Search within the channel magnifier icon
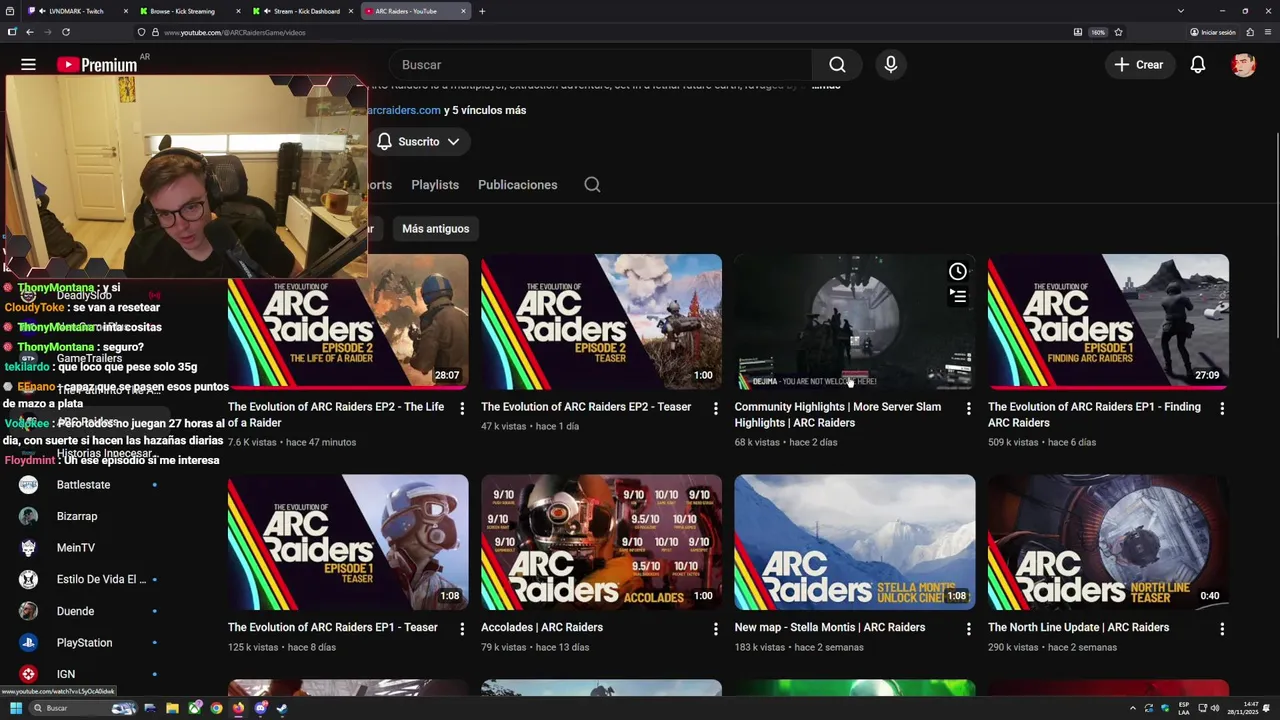The width and height of the screenshot is (1280, 720). point(592,184)
